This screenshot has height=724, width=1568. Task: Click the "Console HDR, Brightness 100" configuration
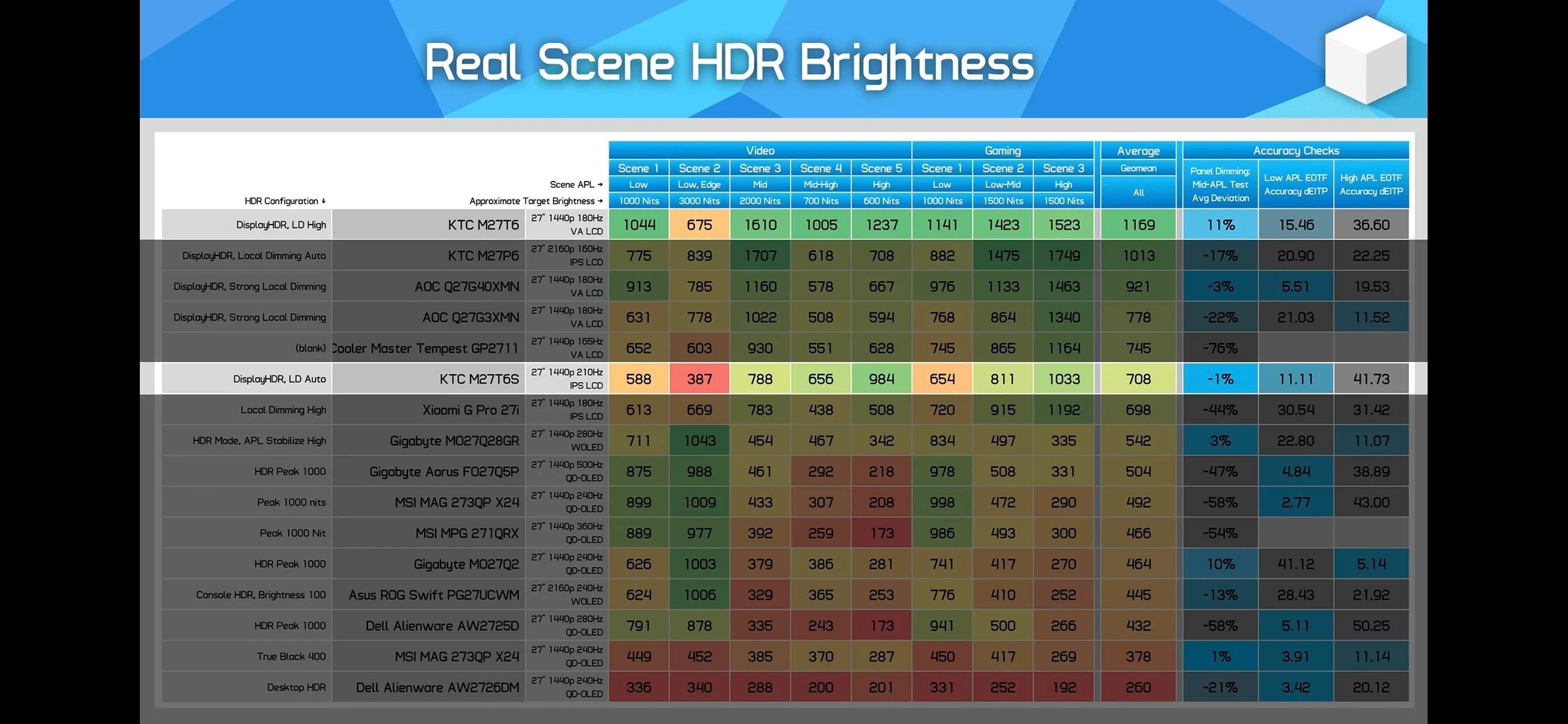pyautogui.click(x=261, y=595)
